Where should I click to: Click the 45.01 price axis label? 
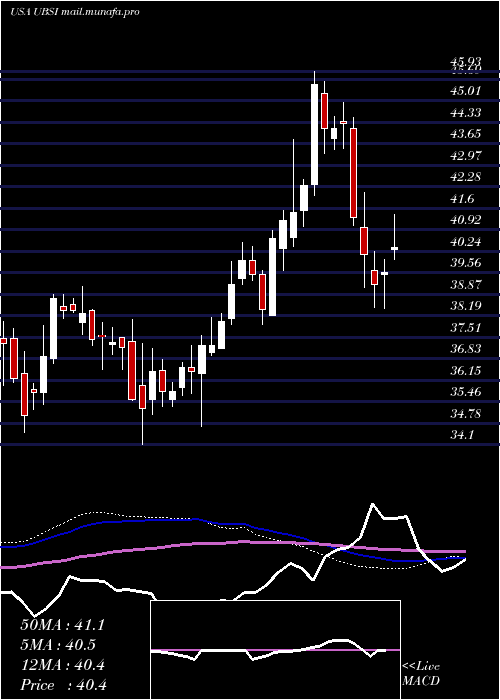point(466,91)
